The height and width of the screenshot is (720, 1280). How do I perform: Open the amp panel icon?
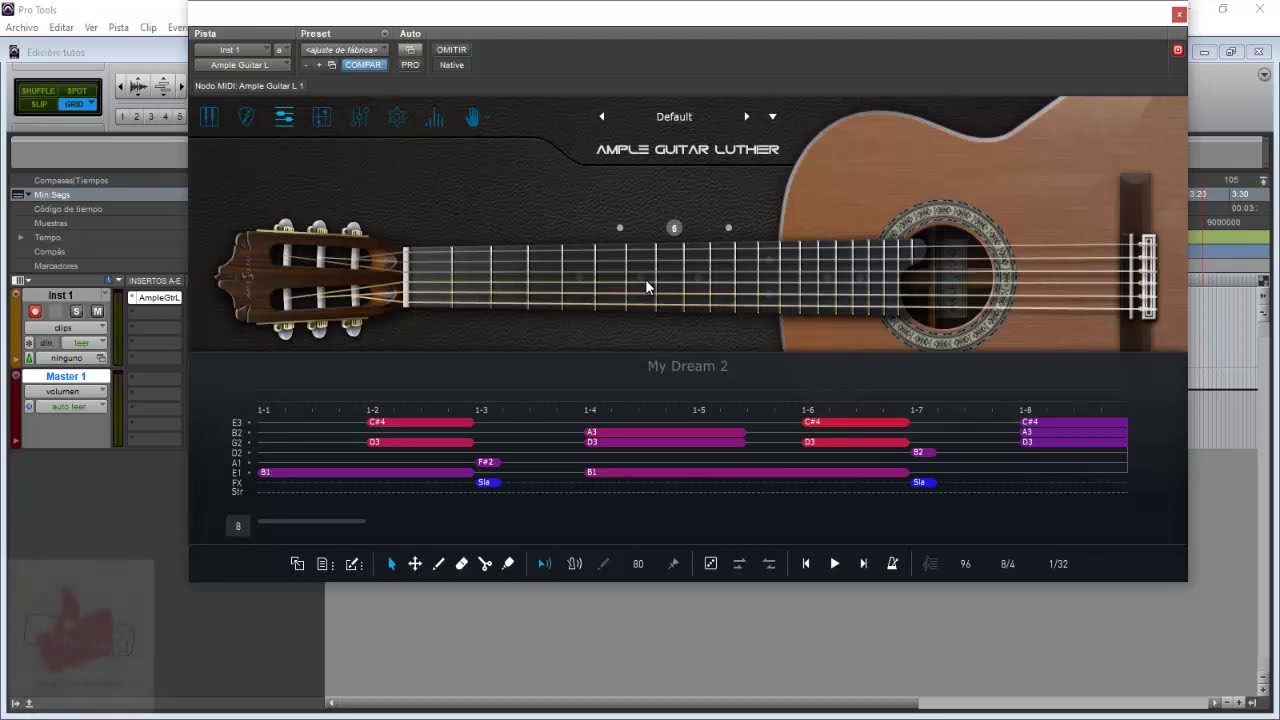point(321,117)
